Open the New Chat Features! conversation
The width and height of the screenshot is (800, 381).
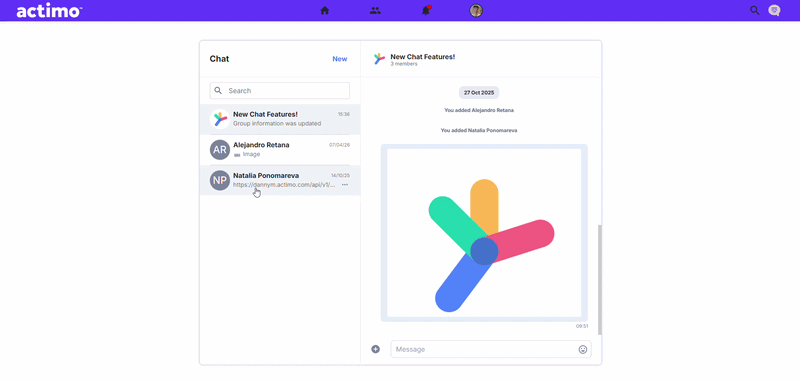click(x=280, y=119)
